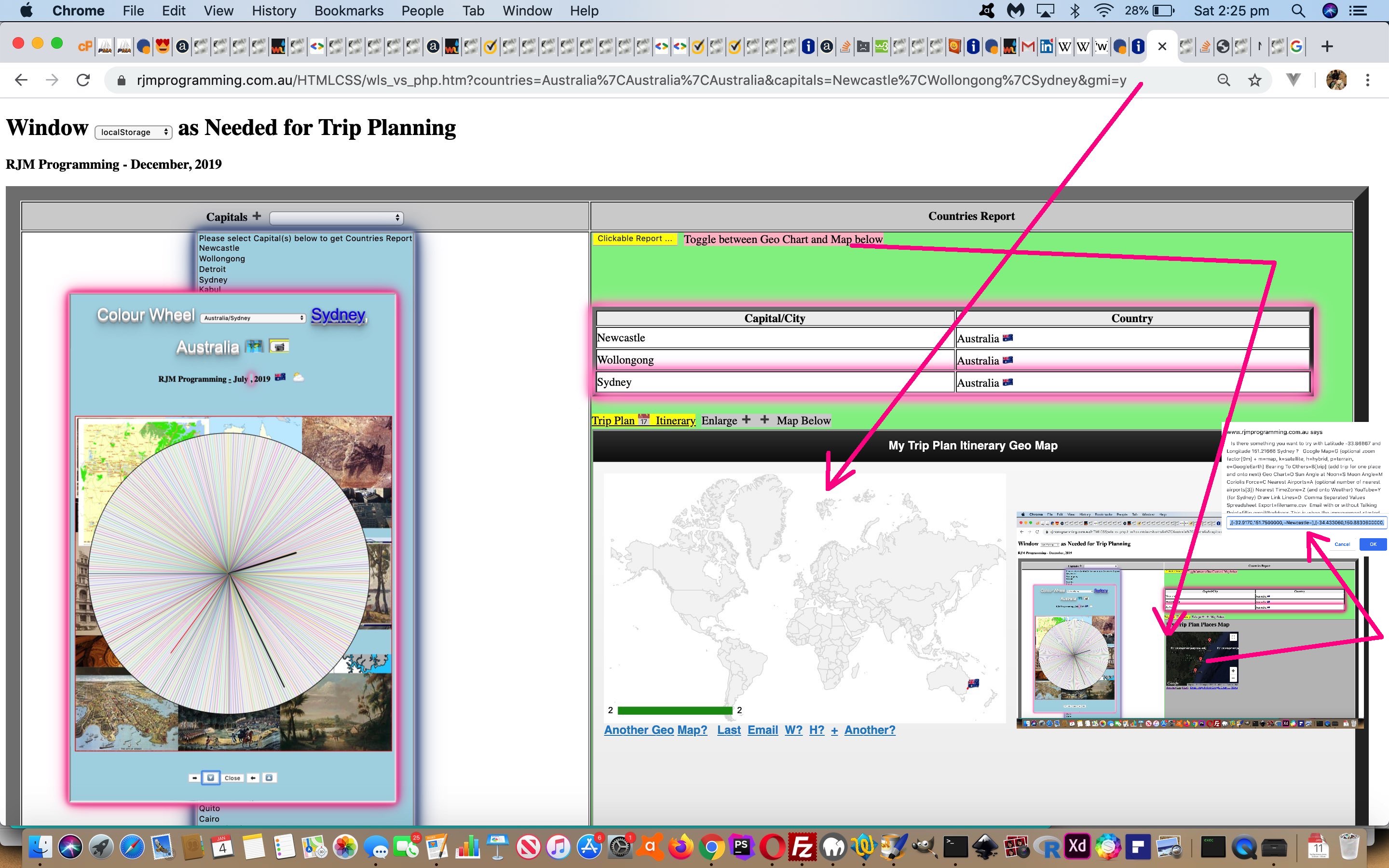Image resolution: width=1389 pixels, height=868 pixels.
Task: Click the Email link in Countries Report footer
Action: click(764, 730)
